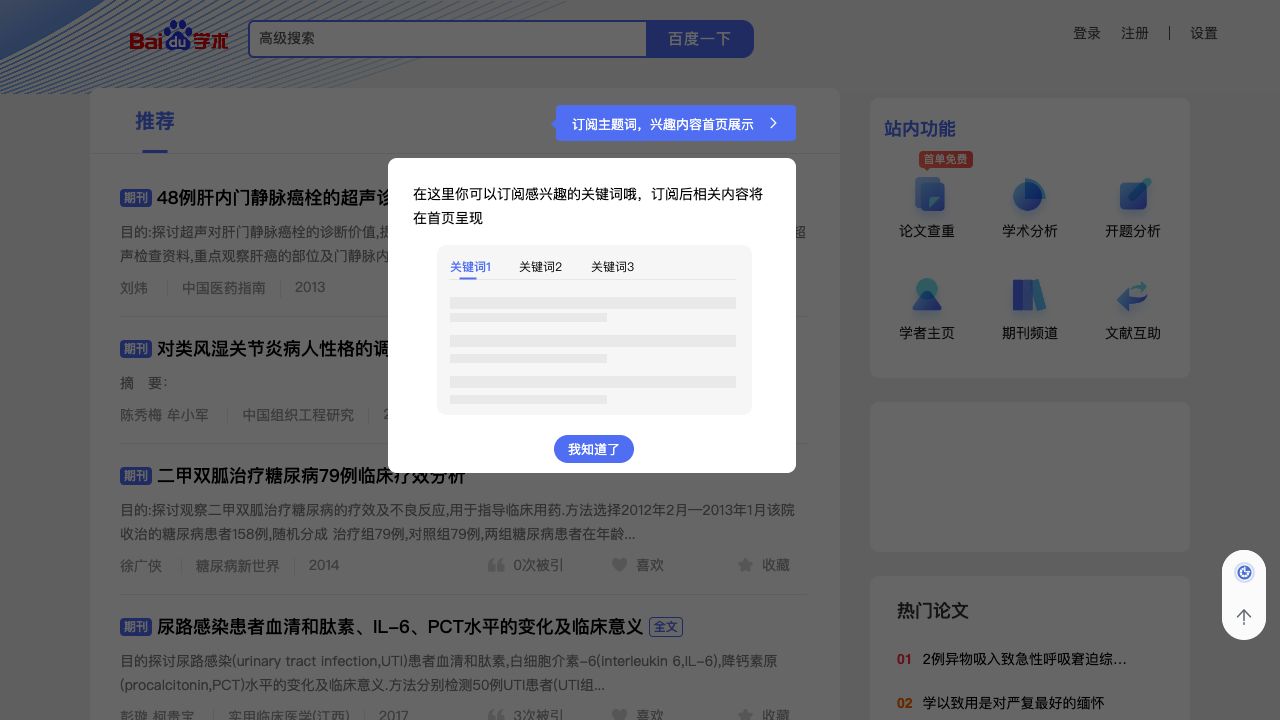The width and height of the screenshot is (1280, 720).
Task: Open the 论文查重 paper check tool
Action: coord(927,208)
